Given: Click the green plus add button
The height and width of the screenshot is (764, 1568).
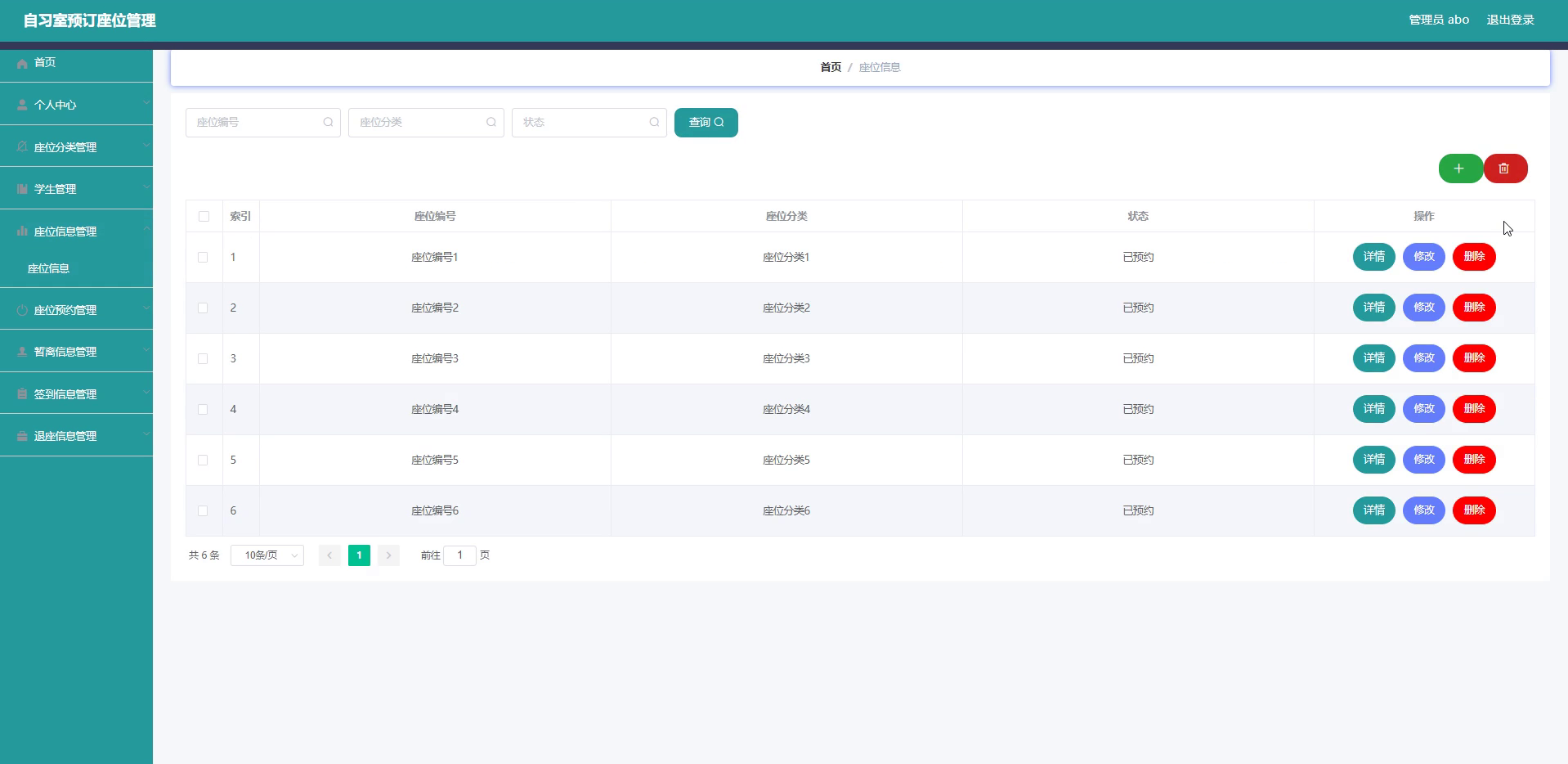Looking at the screenshot, I should tap(1460, 169).
